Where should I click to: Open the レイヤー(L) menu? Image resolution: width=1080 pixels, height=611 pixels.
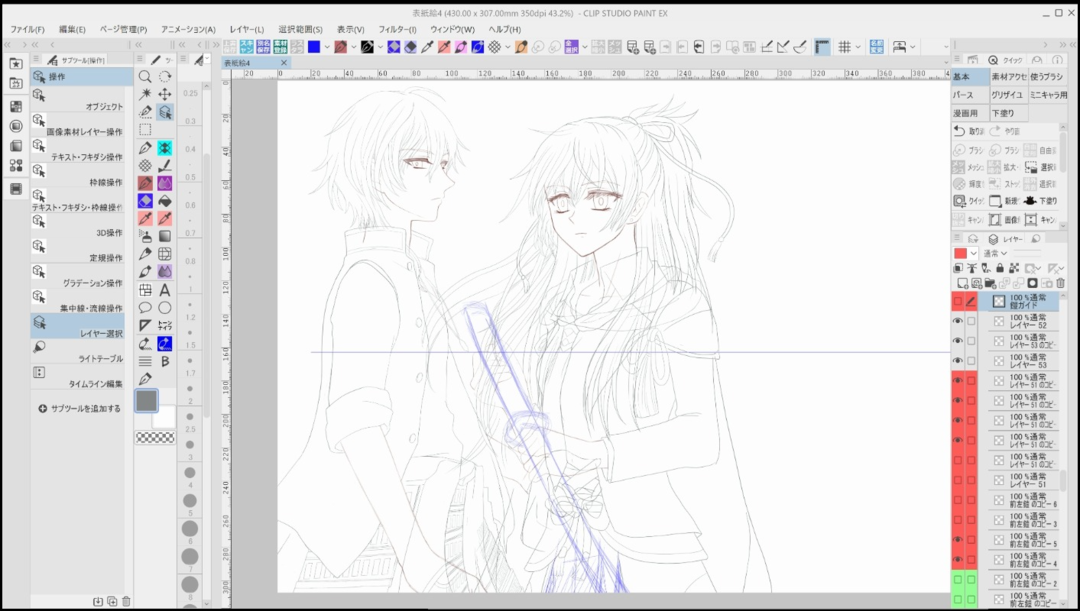click(x=247, y=29)
